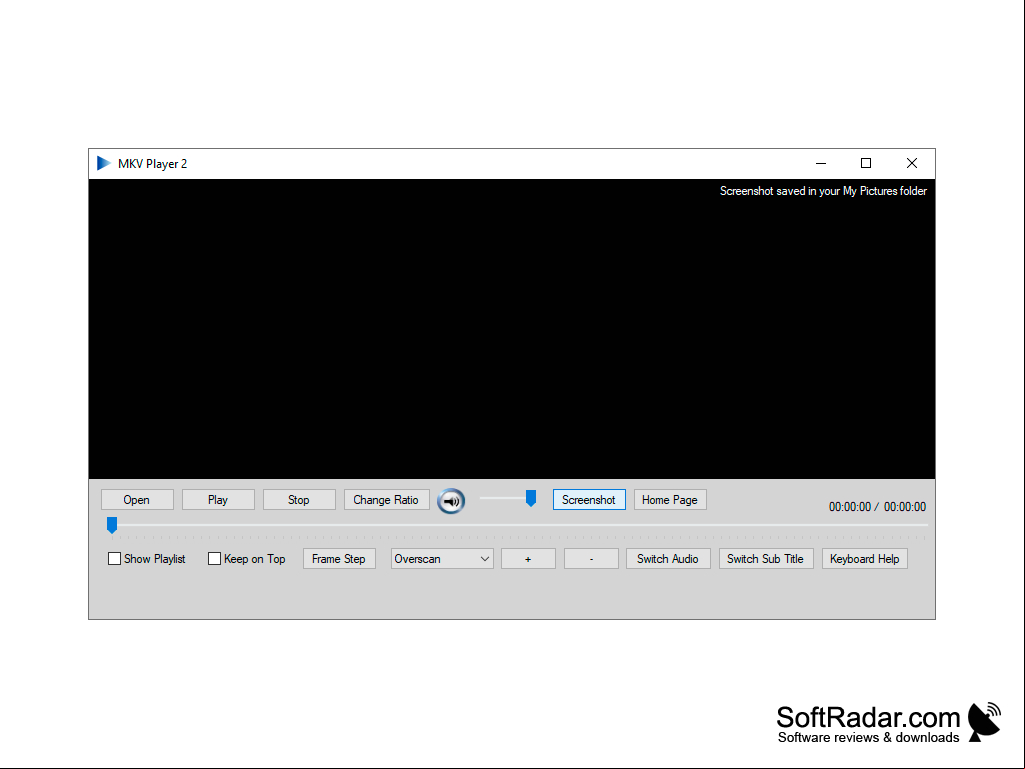Close the MKV Player 2 window
Image resolution: width=1025 pixels, height=769 pixels.
tap(912, 163)
